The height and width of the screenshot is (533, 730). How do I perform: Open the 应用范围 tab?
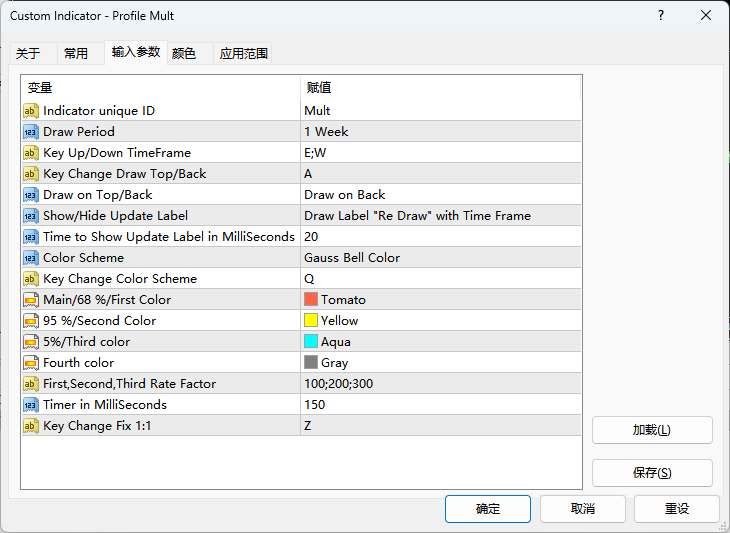(x=244, y=54)
